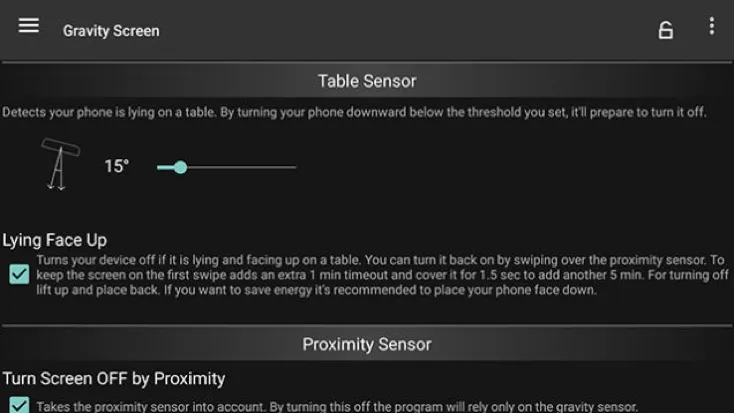Click slider's filled segment left of handle
Image resolution: width=734 pixels, height=413 pixels.
pos(166,167)
